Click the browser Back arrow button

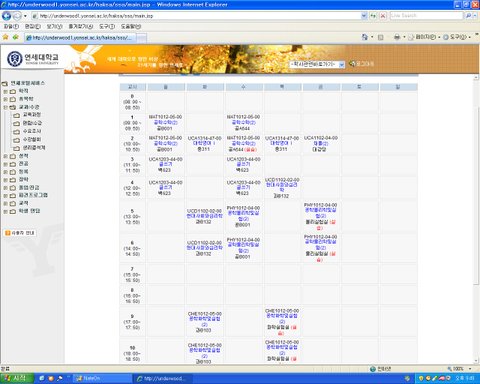6,16
